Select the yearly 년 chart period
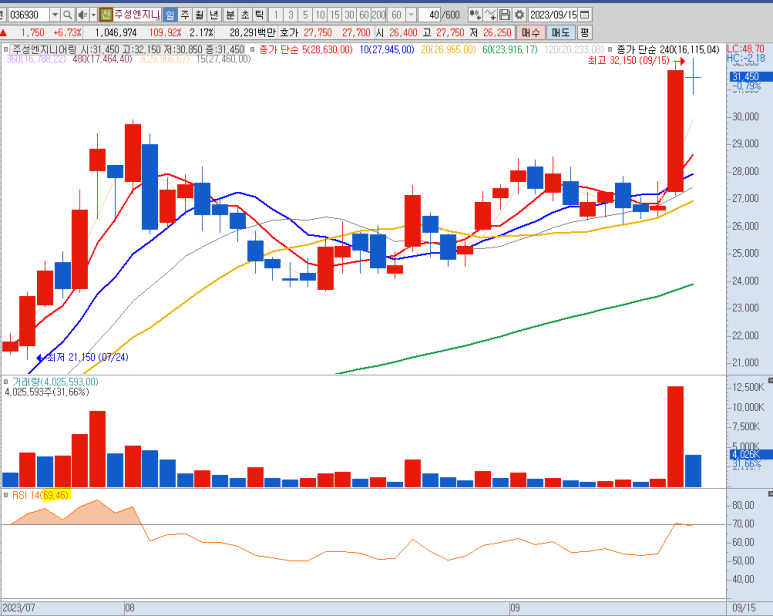 (214, 15)
